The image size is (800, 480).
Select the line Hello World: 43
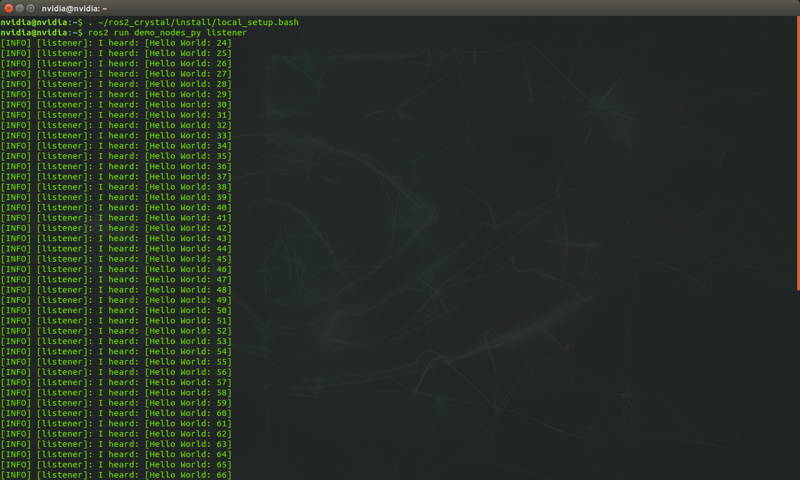[116, 238]
